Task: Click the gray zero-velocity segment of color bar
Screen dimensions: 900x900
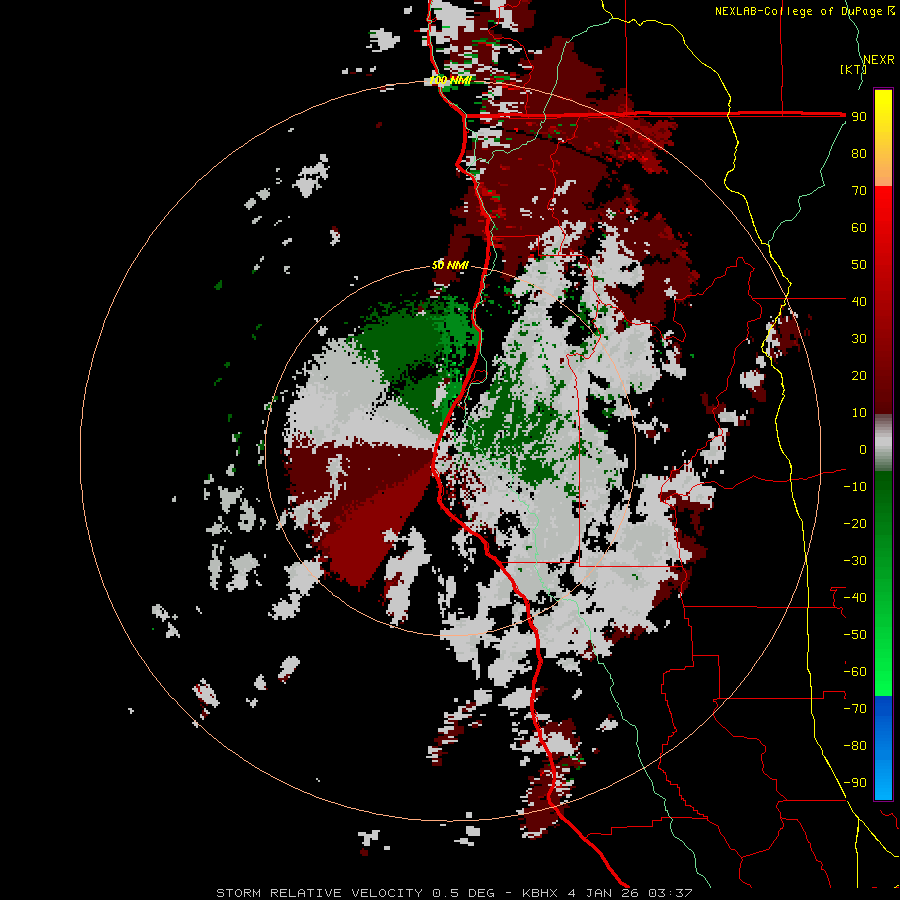Action: coord(883,443)
